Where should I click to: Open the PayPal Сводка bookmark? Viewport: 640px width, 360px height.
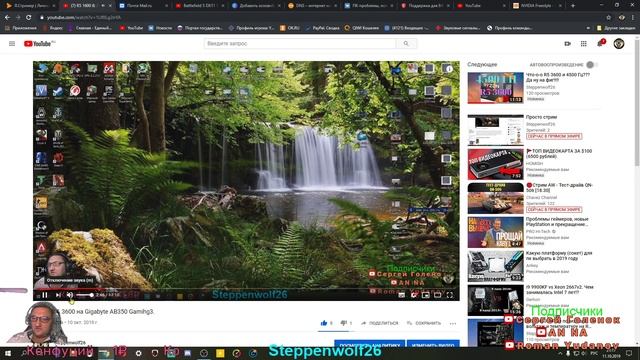(322, 28)
